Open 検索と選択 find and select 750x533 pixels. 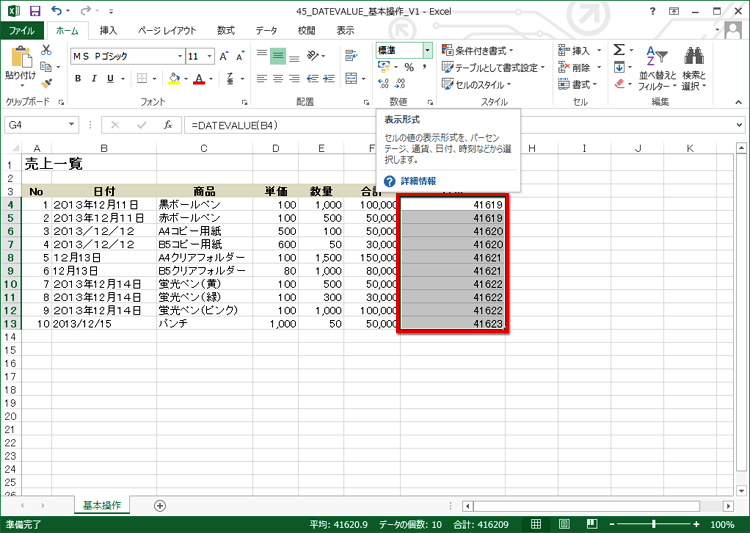coord(694,68)
